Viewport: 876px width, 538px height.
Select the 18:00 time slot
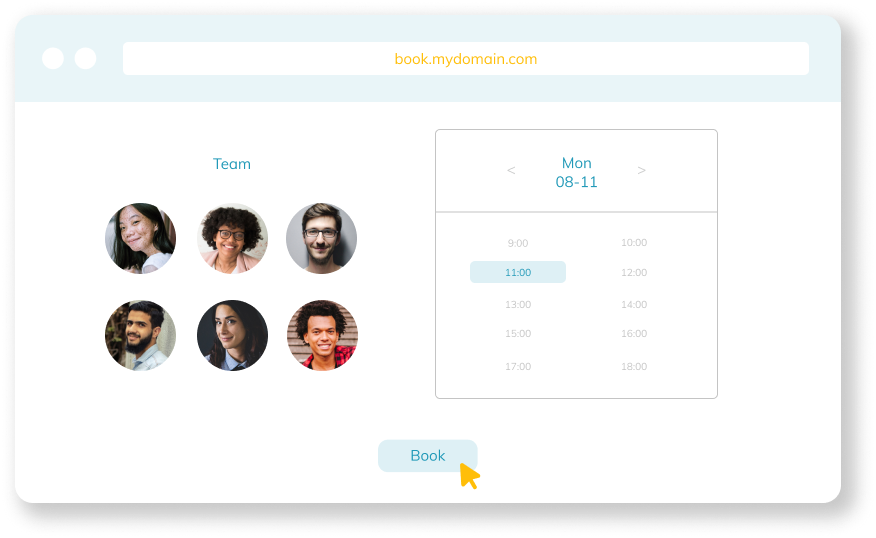coord(634,366)
